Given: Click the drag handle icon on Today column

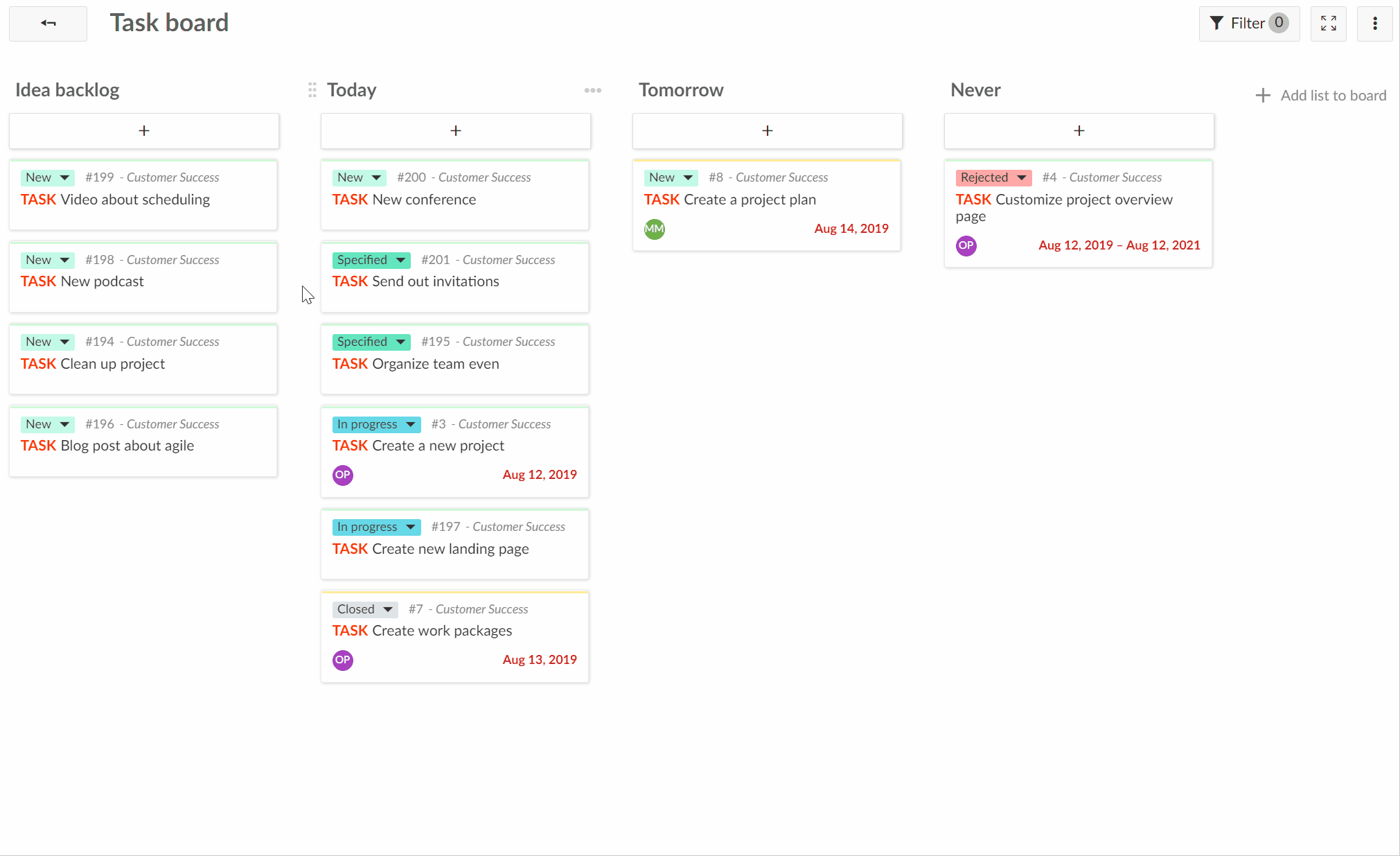Looking at the screenshot, I should click(312, 90).
